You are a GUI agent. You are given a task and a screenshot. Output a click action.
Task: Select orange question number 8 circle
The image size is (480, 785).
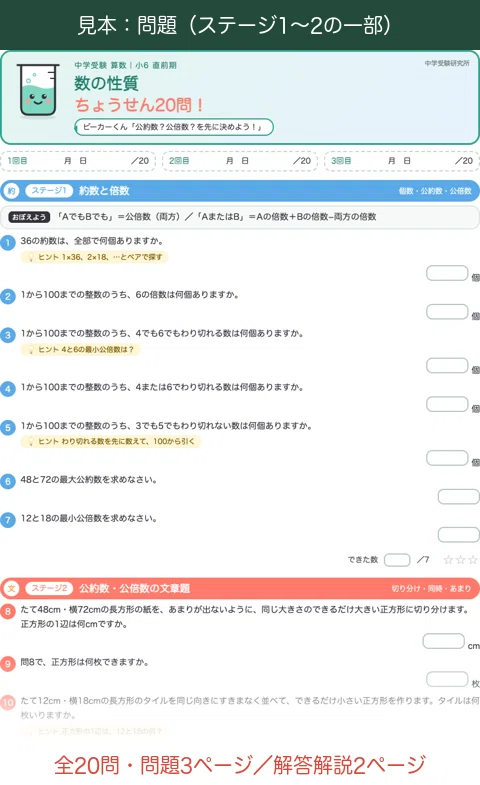pyautogui.click(x=8, y=612)
